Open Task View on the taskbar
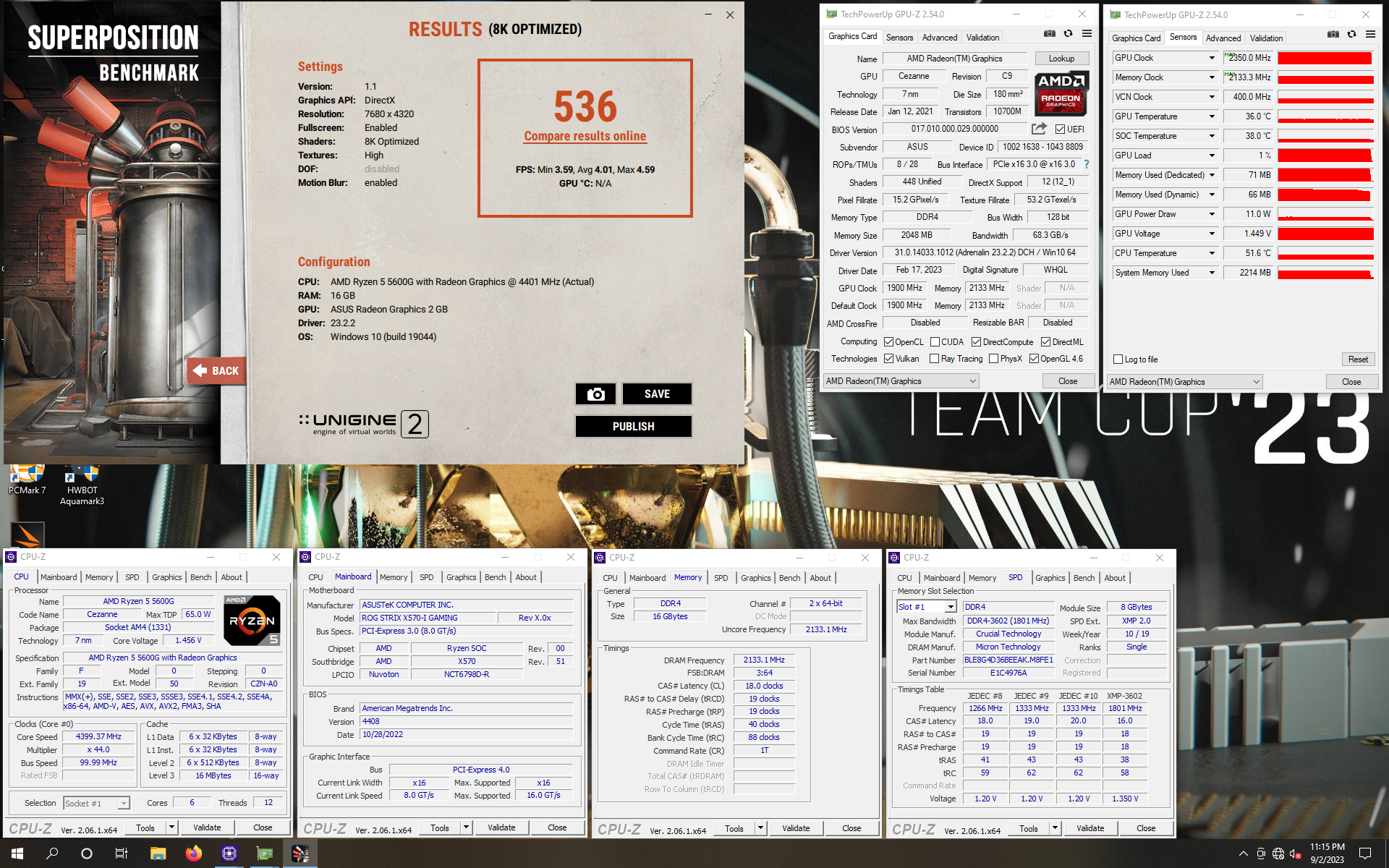The image size is (1389, 868). pos(122,854)
